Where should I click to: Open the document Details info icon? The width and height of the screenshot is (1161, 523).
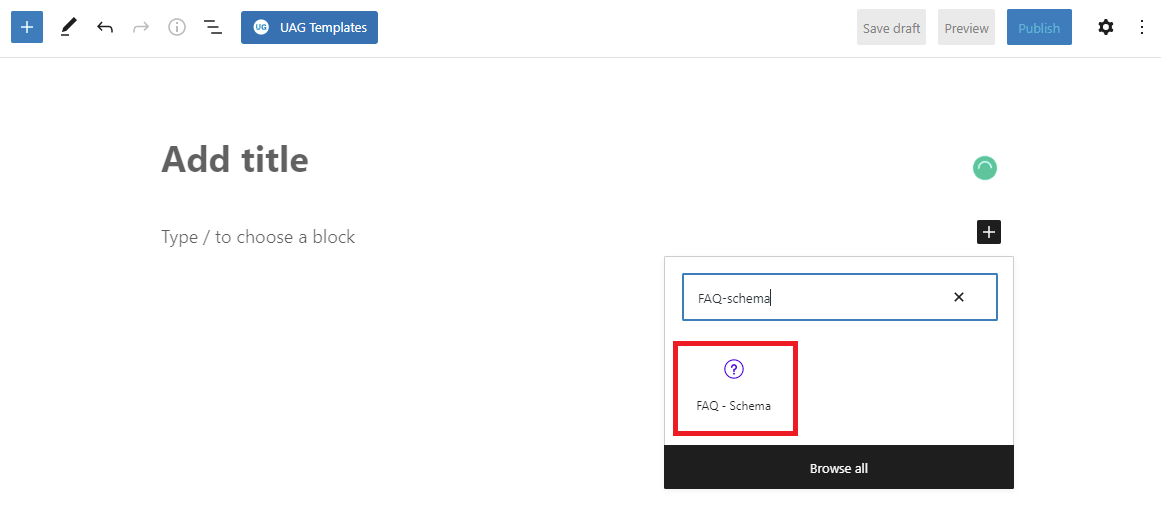177,28
